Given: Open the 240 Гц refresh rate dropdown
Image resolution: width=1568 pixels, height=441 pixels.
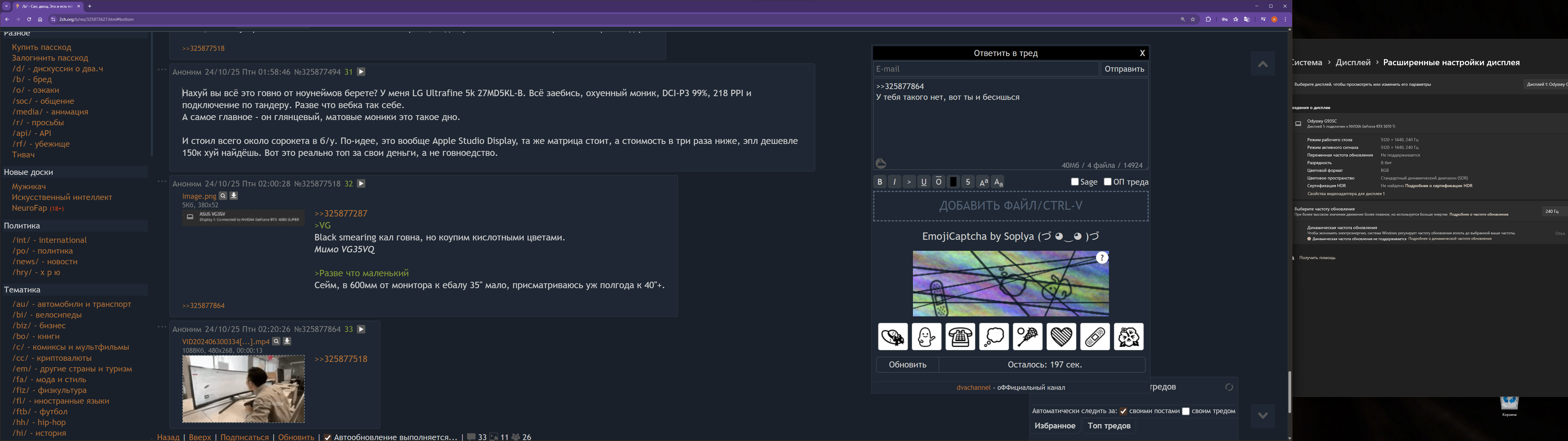Looking at the screenshot, I should point(1553,211).
